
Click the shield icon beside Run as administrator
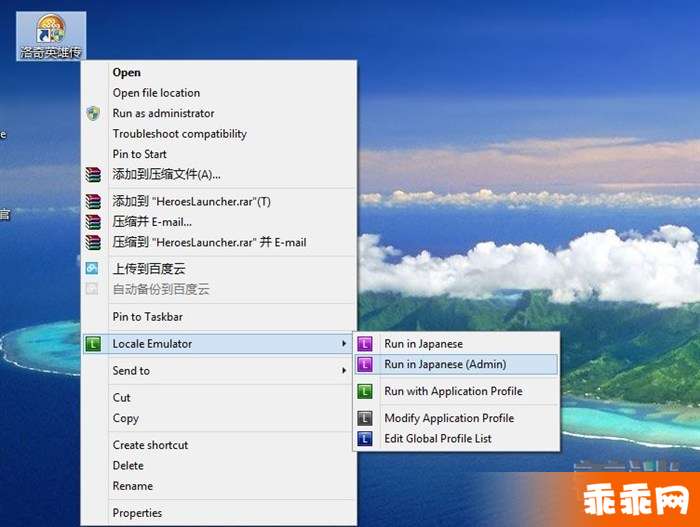[x=93, y=113]
